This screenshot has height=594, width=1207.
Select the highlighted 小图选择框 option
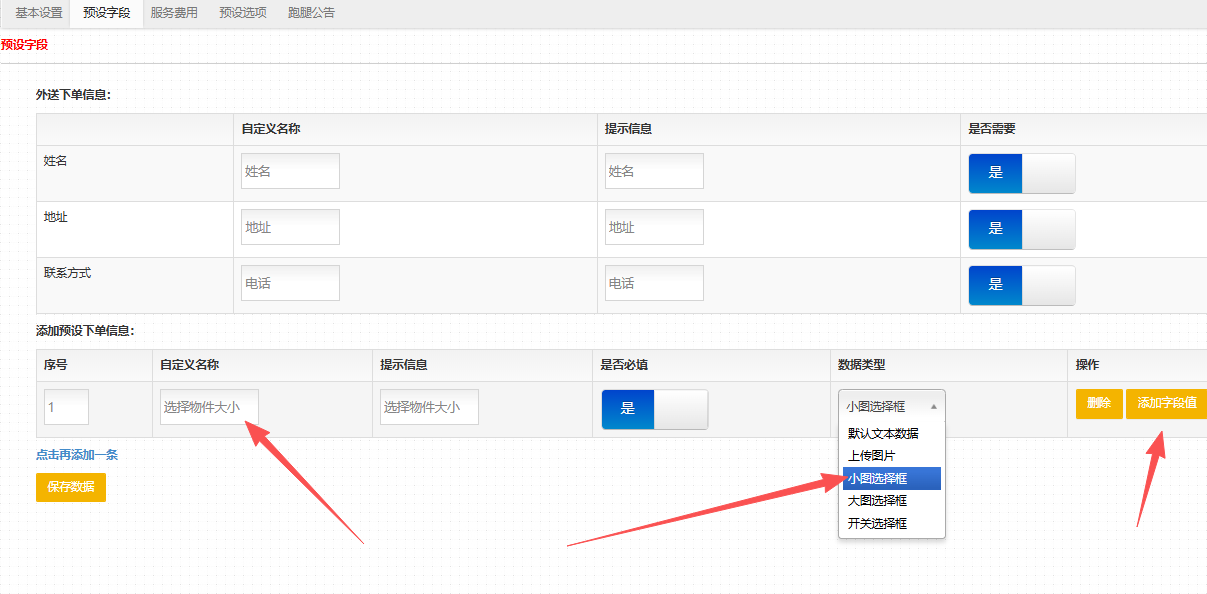pyautogui.click(x=877, y=479)
